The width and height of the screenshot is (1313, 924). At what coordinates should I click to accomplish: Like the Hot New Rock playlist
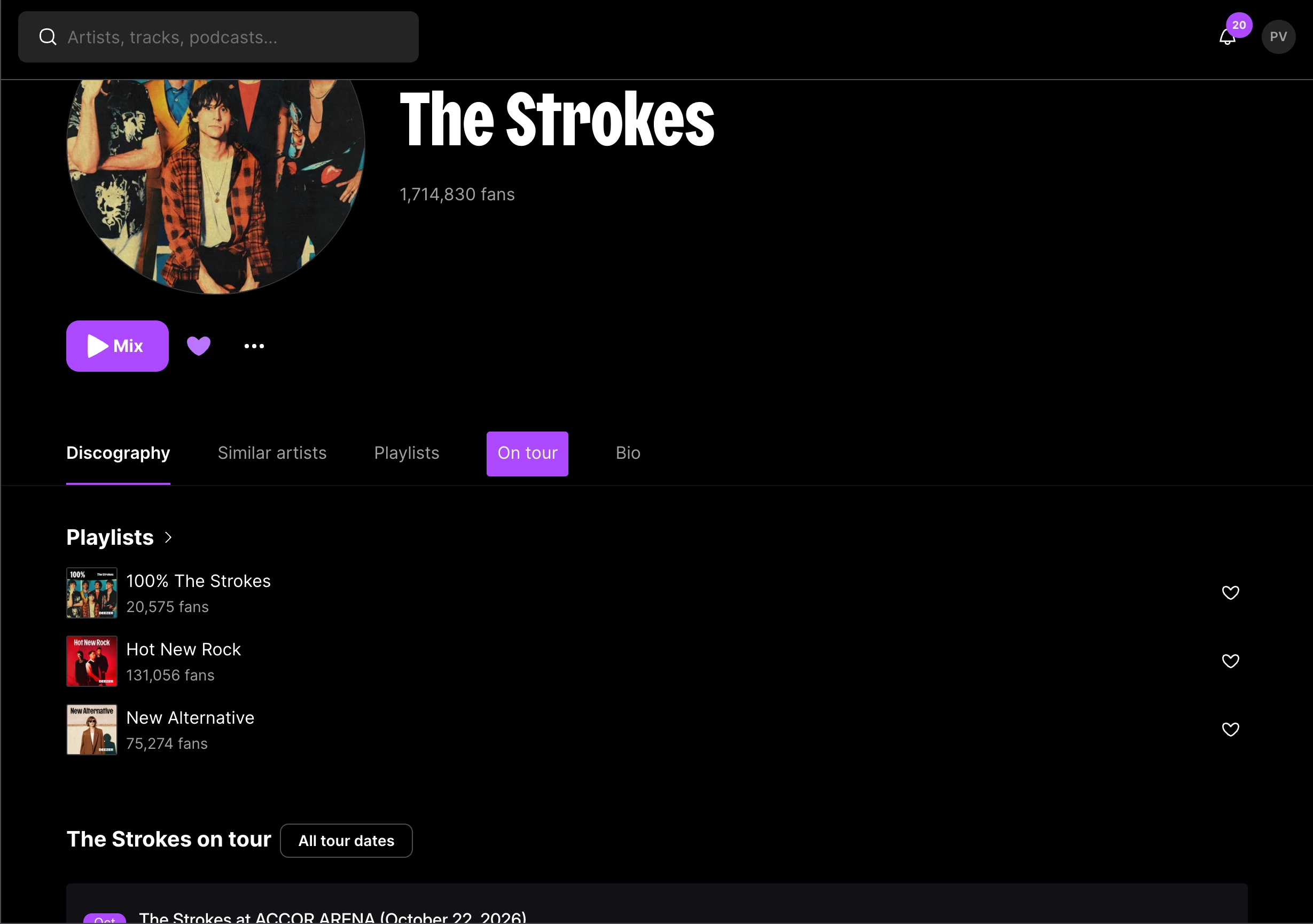coord(1230,661)
